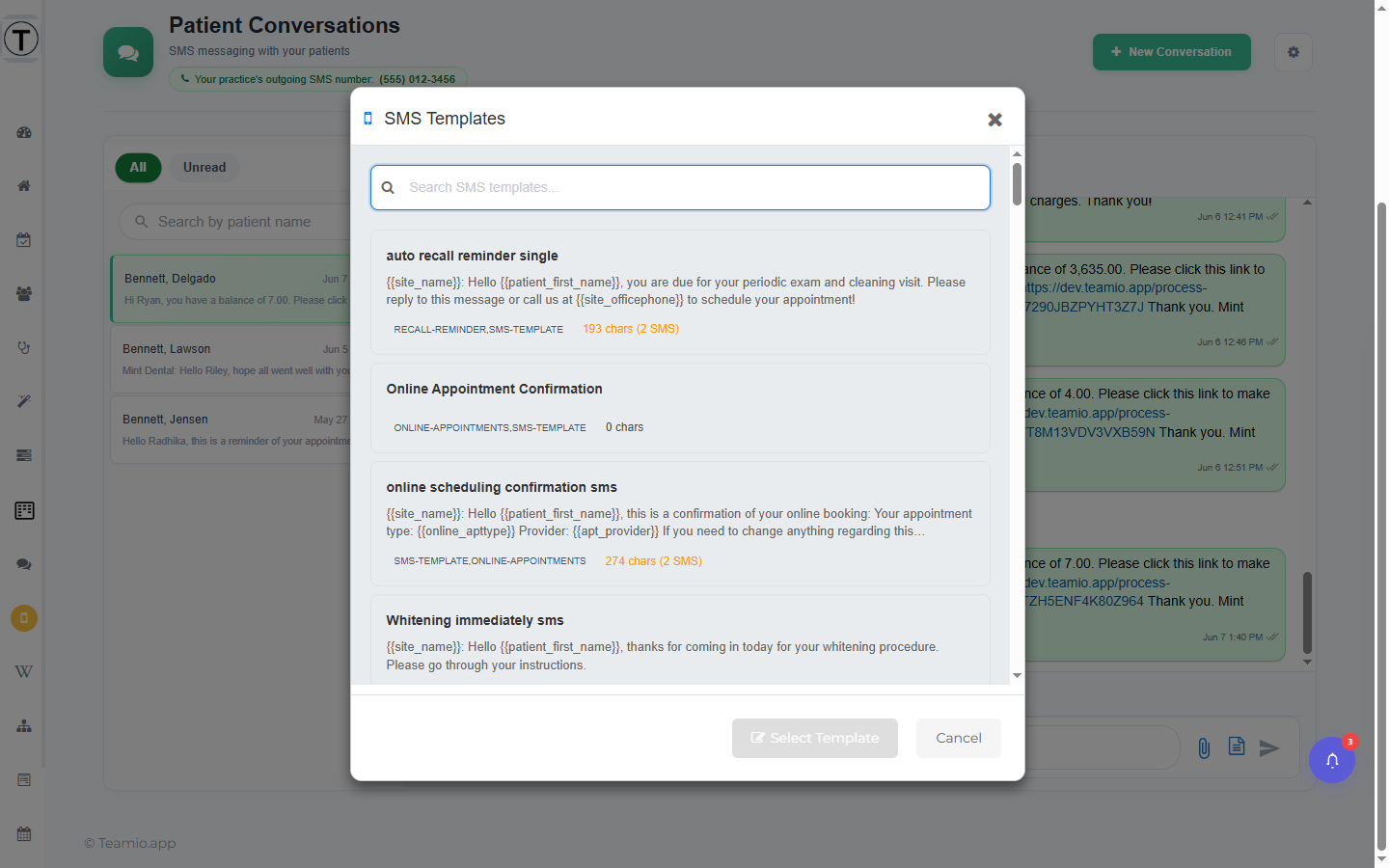Go to the home sidebar icon
This screenshot has height=868, width=1389.
click(x=24, y=186)
